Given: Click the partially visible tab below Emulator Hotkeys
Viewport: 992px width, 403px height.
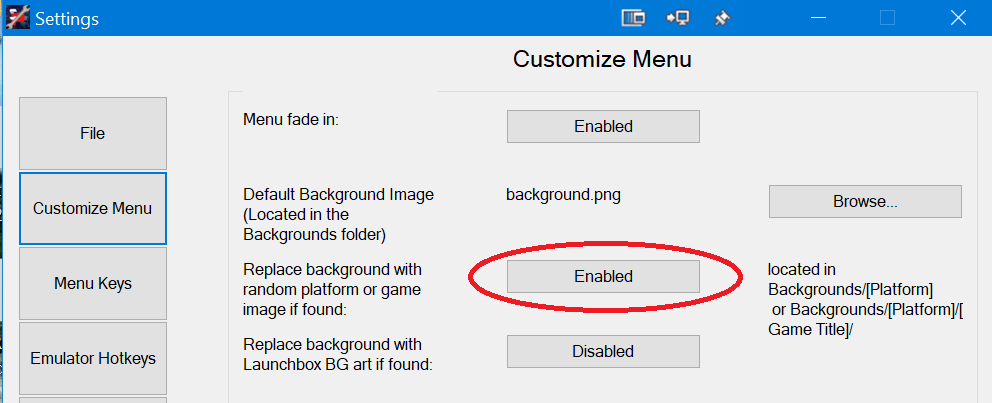Looking at the screenshot, I should [x=93, y=400].
